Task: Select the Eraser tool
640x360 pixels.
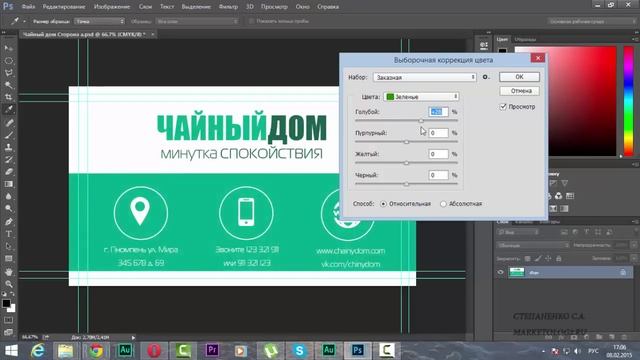Action: [x=9, y=172]
